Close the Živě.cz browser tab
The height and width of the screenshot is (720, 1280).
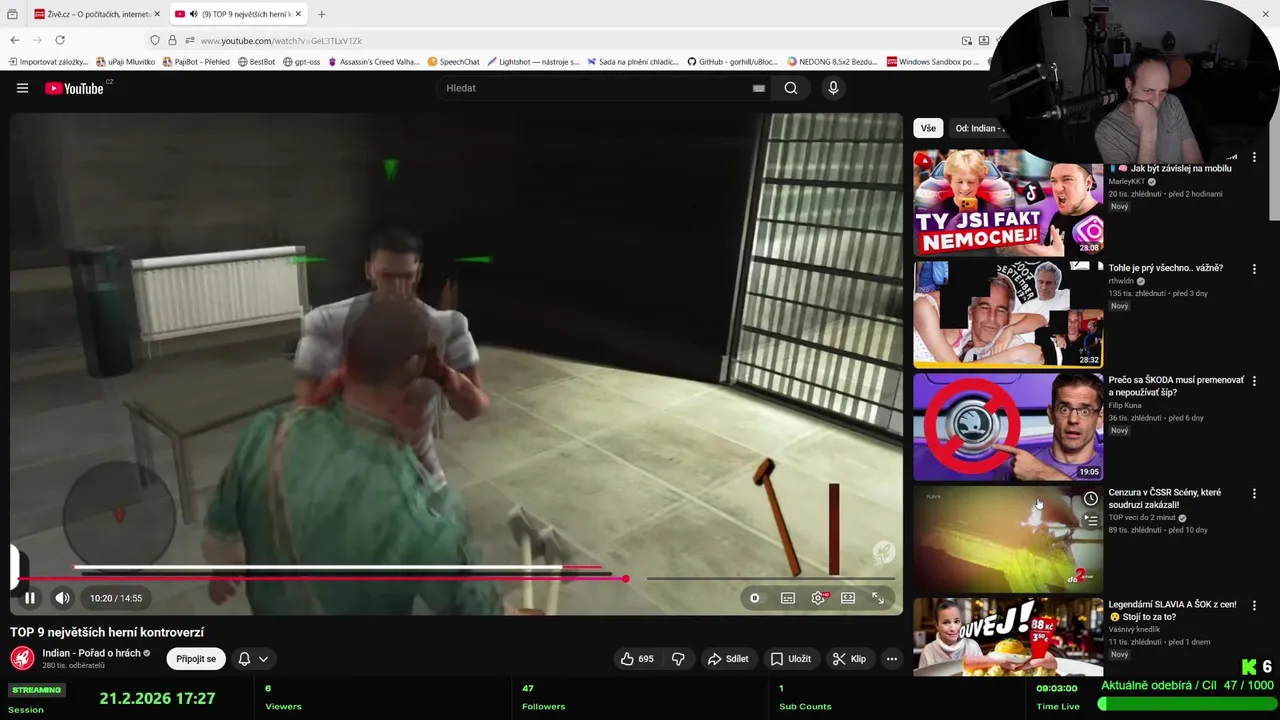[x=158, y=14]
